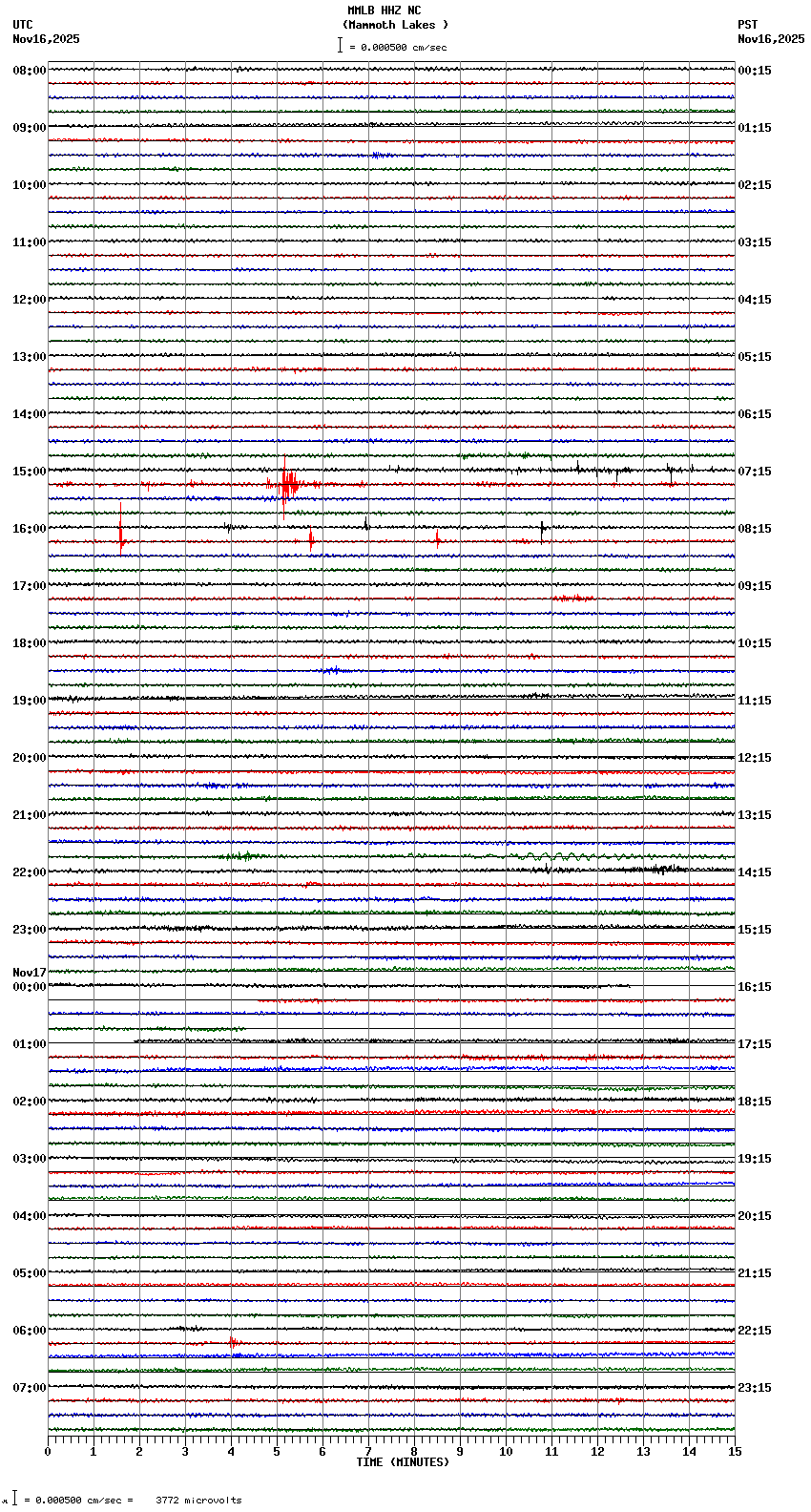Click the 08:00 UTC time label
The image size is (811, 1512).
[30, 71]
